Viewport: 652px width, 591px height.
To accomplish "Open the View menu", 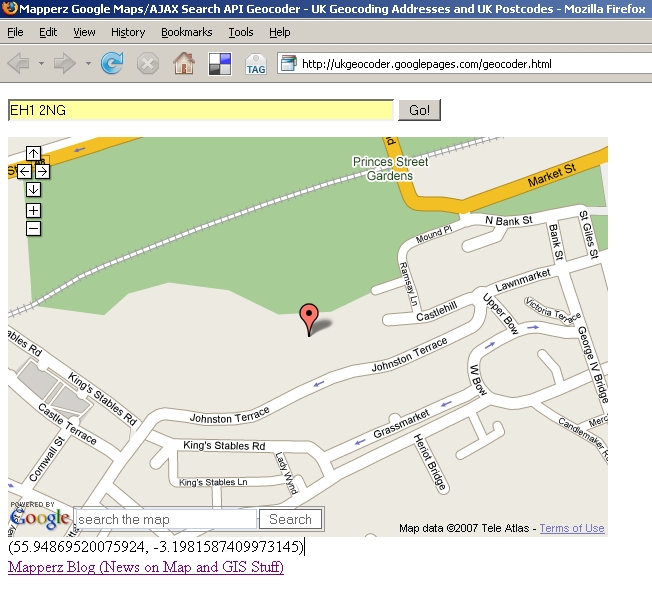I will pos(84,32).
